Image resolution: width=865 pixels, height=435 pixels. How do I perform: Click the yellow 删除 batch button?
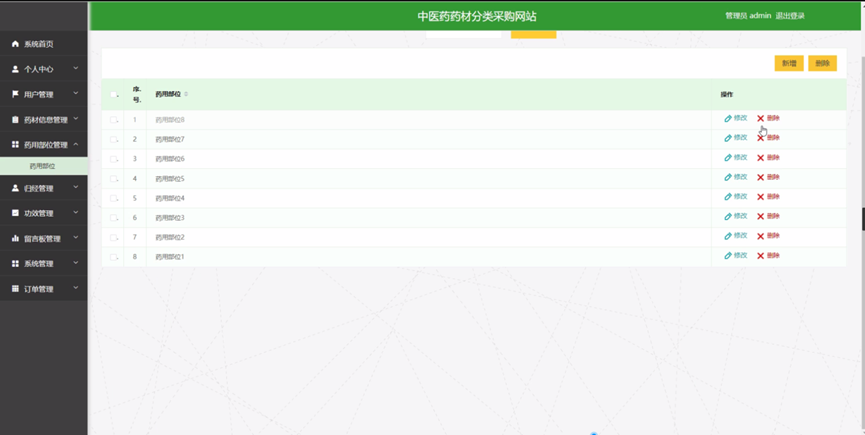823,63
